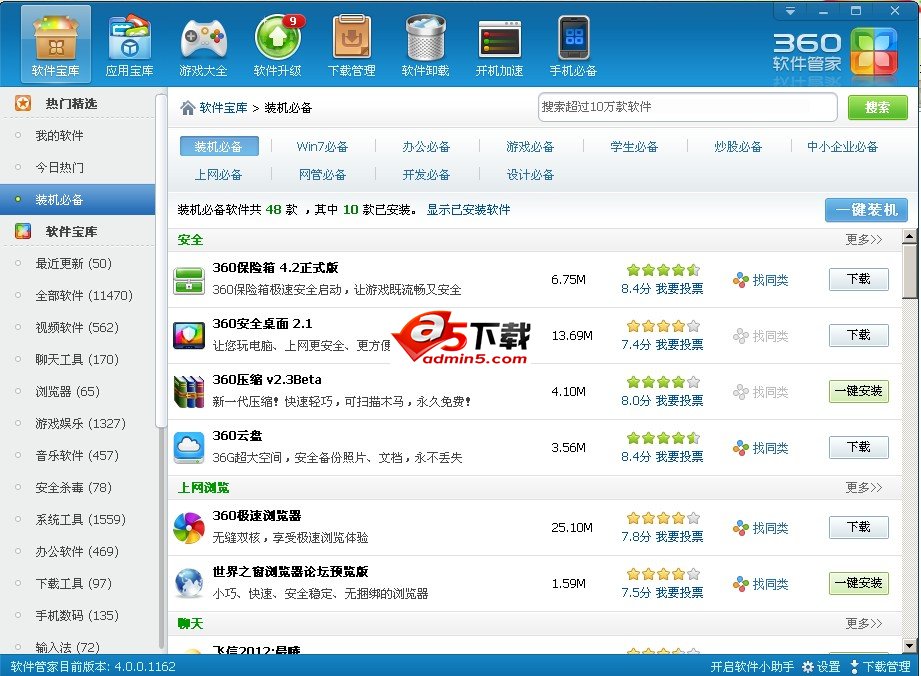Viewport: 921px width, 676px height.
Task: Select the 学生必备 tab
Action: click(634, 146)
